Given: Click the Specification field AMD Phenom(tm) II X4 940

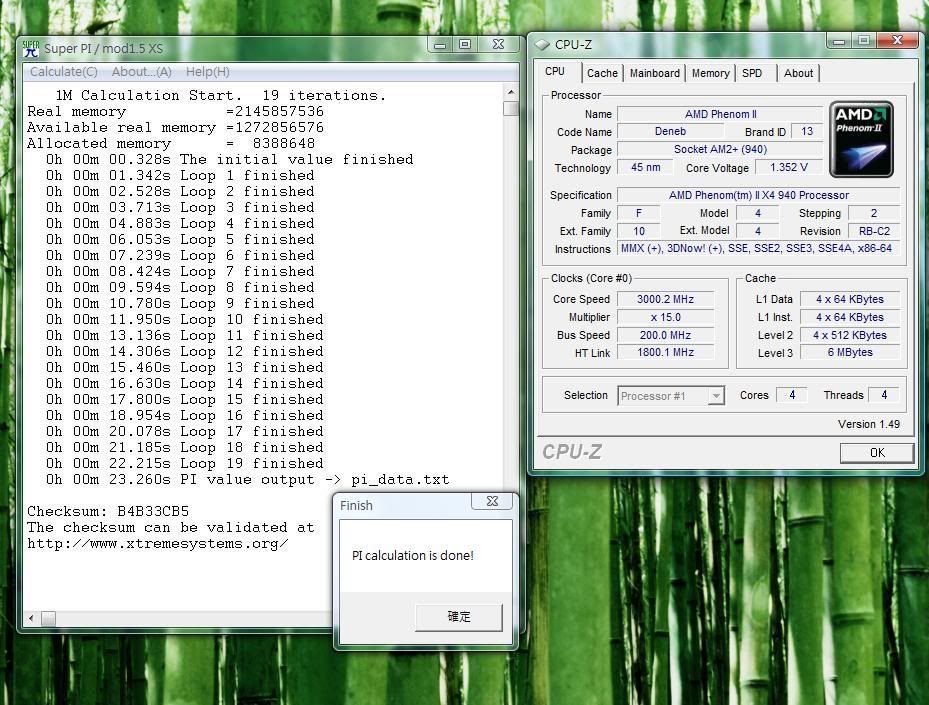Looking at the screenshot, I should 758,195.
